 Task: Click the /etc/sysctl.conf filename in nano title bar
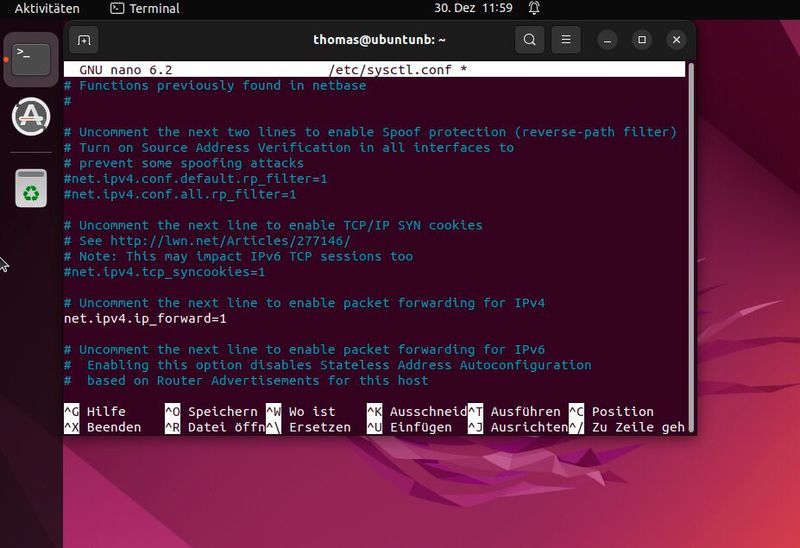click(390, 70)
